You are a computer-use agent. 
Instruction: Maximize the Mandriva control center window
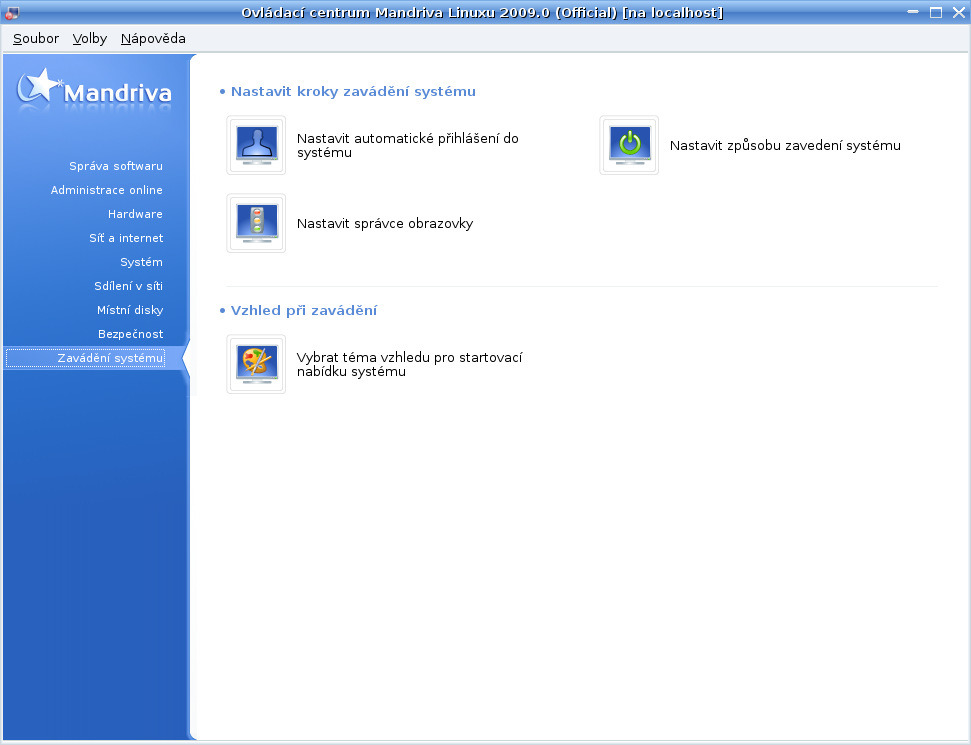click(x=936, y=12)
